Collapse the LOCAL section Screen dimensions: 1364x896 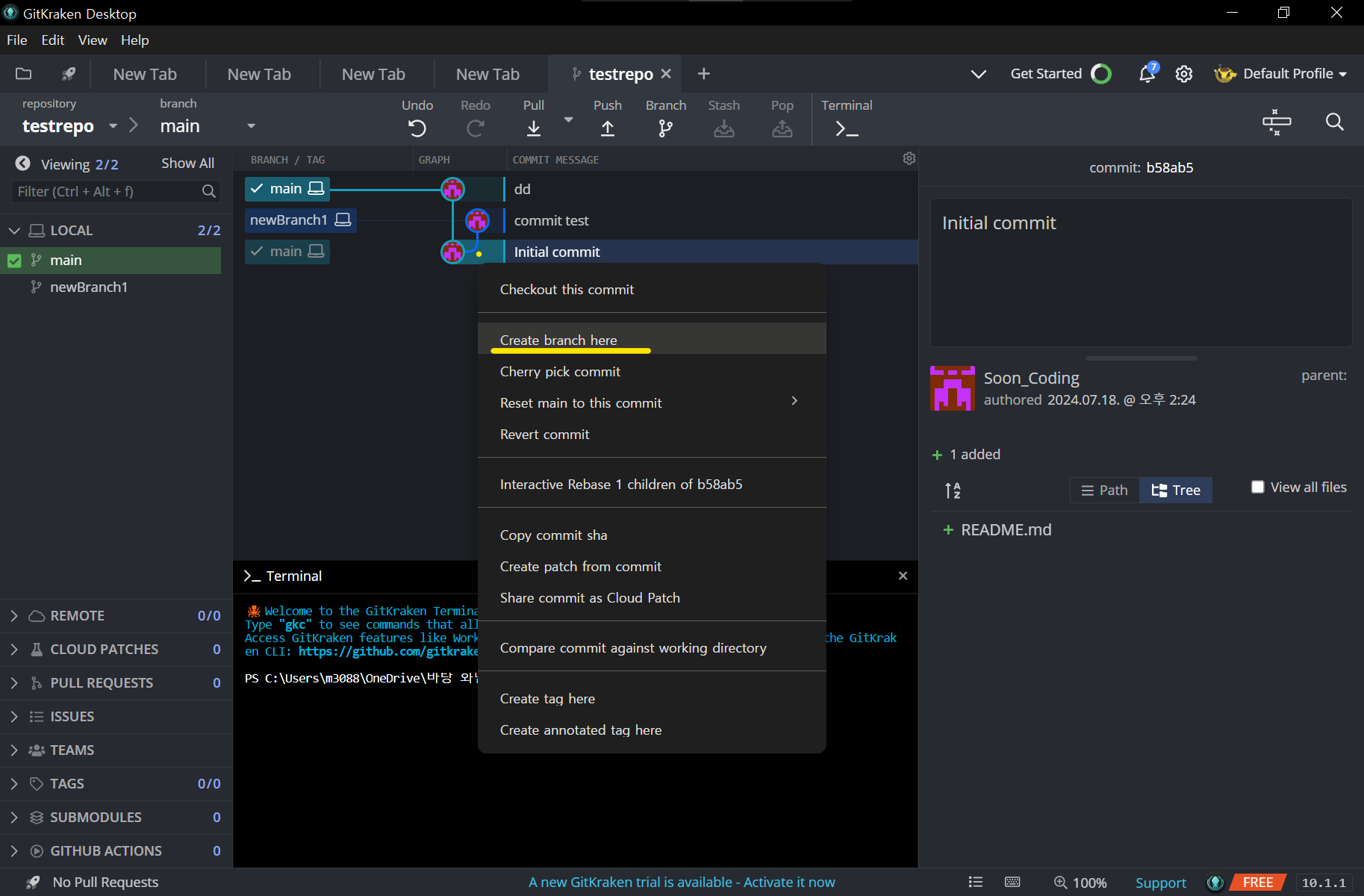[x=14, y=231]
